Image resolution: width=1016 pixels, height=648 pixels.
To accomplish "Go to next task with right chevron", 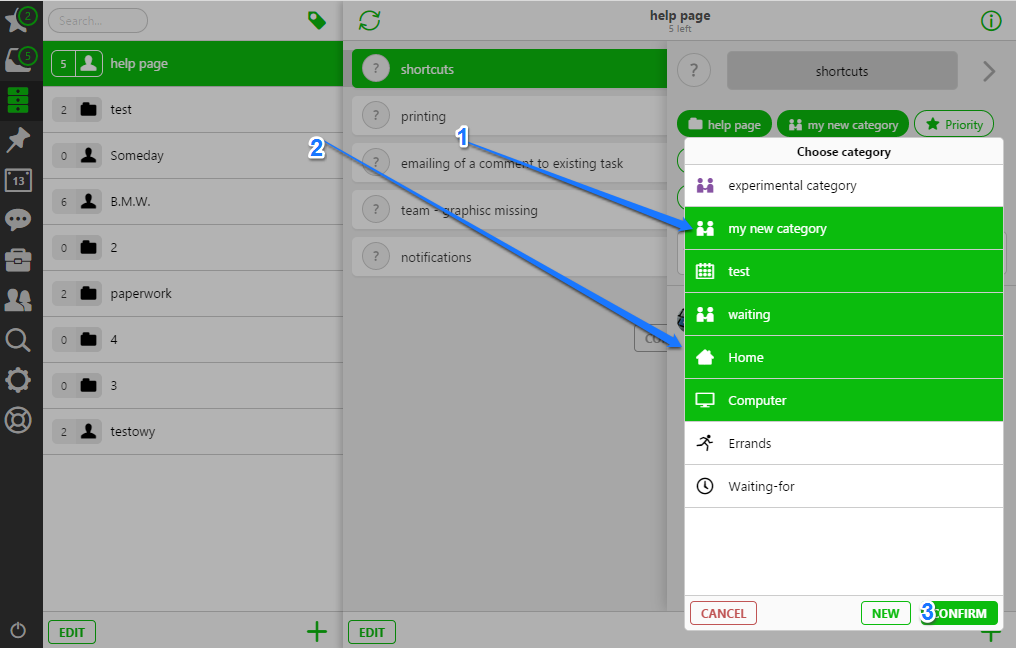I will click(x=988, y=71).
